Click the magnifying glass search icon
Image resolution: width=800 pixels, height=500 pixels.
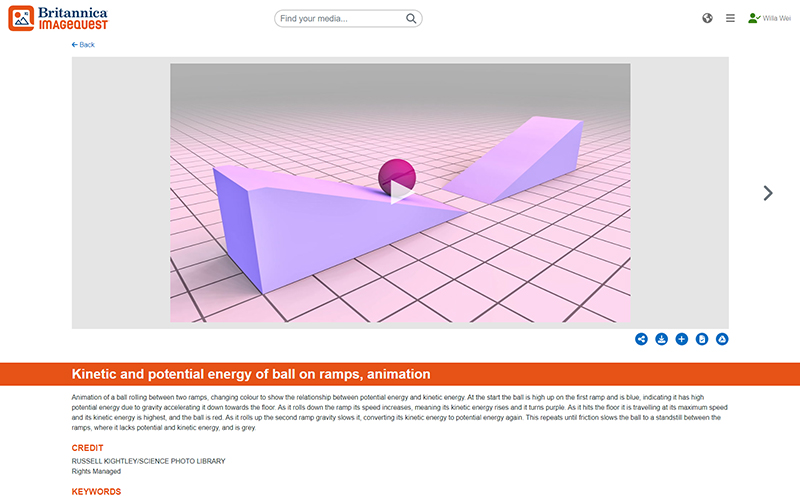pos(411,18)
